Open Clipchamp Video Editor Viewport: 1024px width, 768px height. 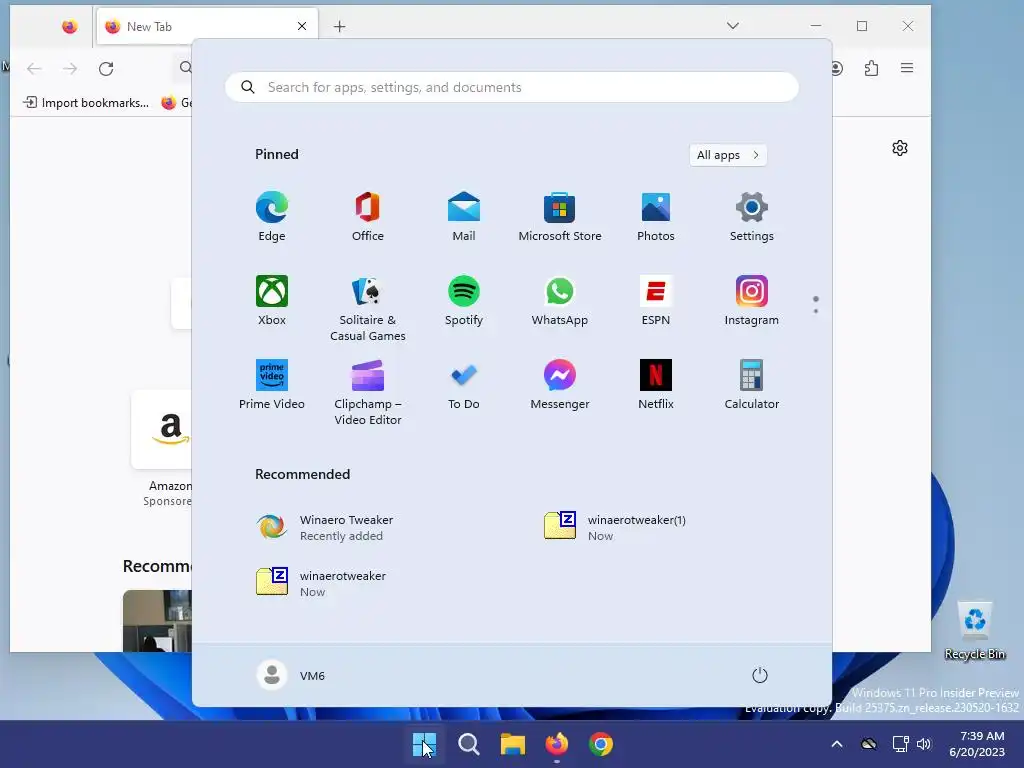368,392
